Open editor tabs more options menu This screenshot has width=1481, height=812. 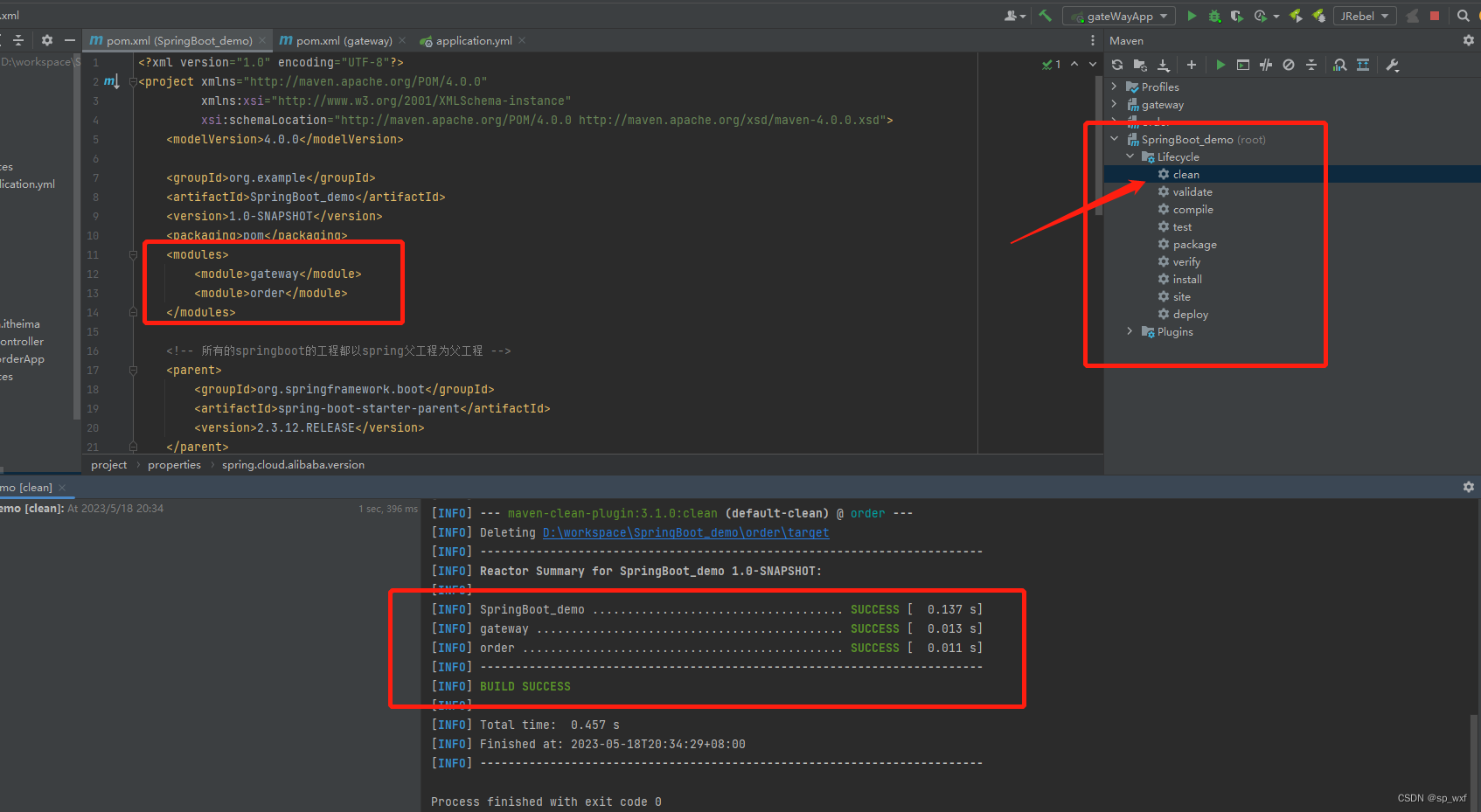point(1093,40)
